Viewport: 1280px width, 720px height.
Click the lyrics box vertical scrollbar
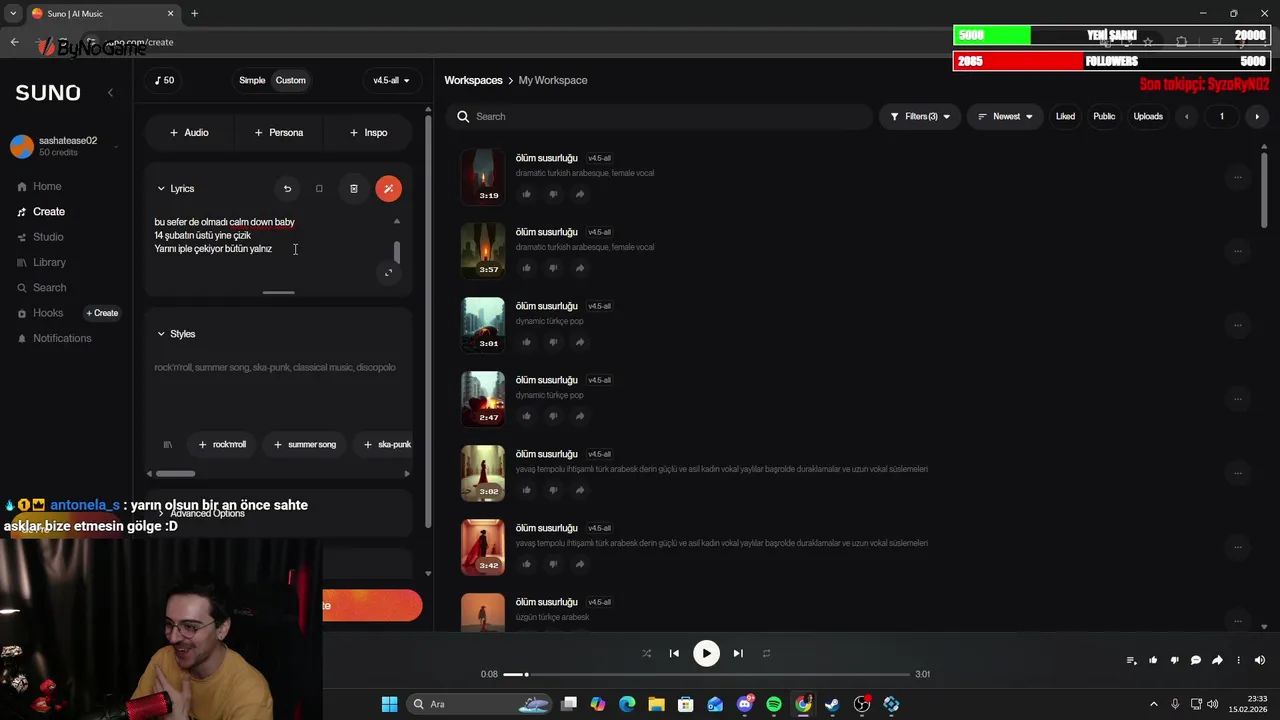click(397, 252)
